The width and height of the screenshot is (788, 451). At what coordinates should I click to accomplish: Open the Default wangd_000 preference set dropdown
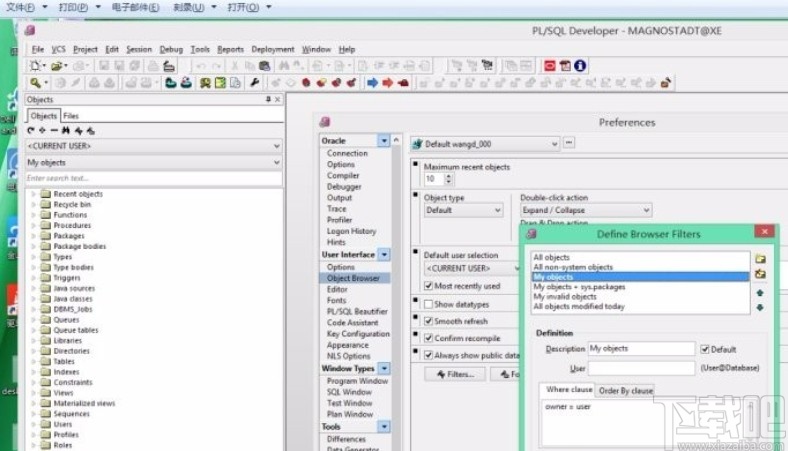pyautogui.click(x=554, y=144)
